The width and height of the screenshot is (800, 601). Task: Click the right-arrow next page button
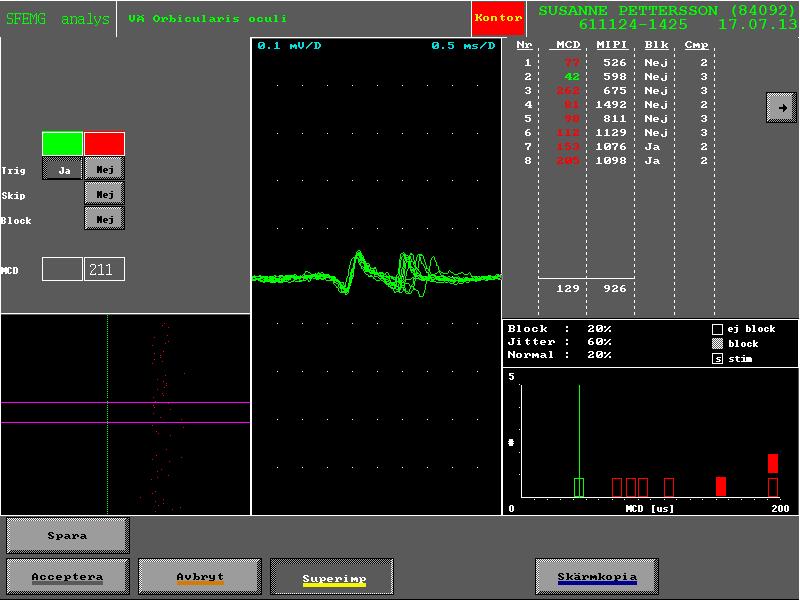[x=781, y=108]
